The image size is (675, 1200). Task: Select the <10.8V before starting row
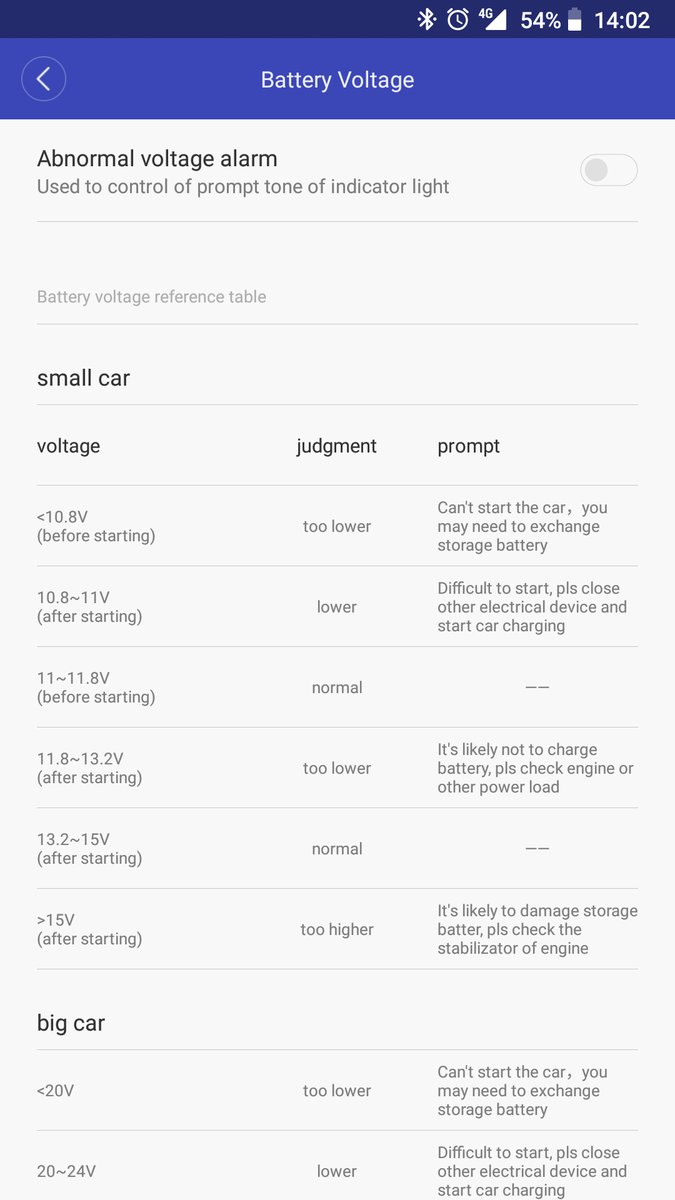337,526
